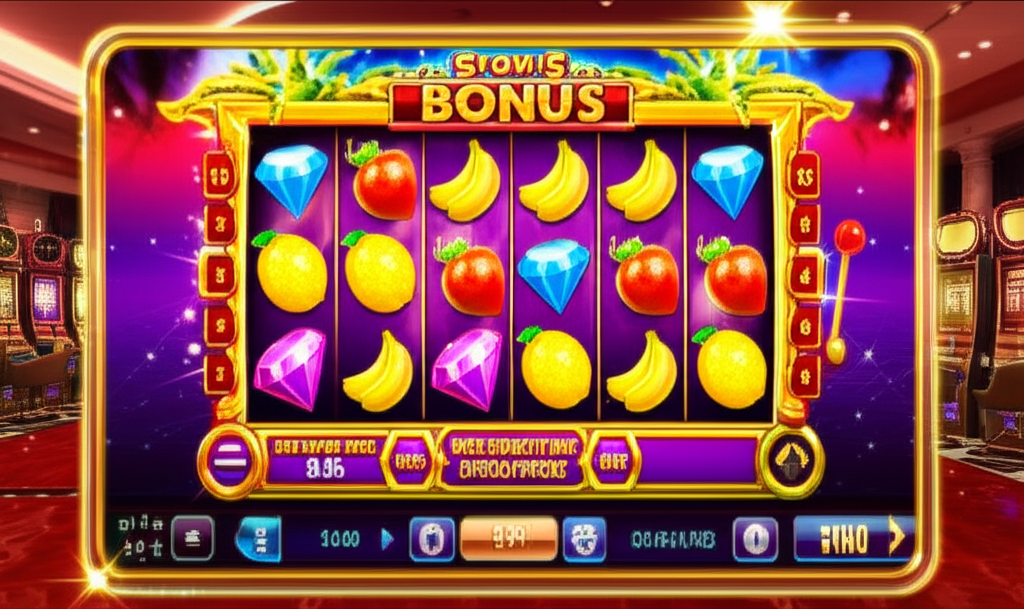Viewport: 1024px width, 609px height.
Task: Select the topmost red payline tag on right
Action: (x=804, y=175)
